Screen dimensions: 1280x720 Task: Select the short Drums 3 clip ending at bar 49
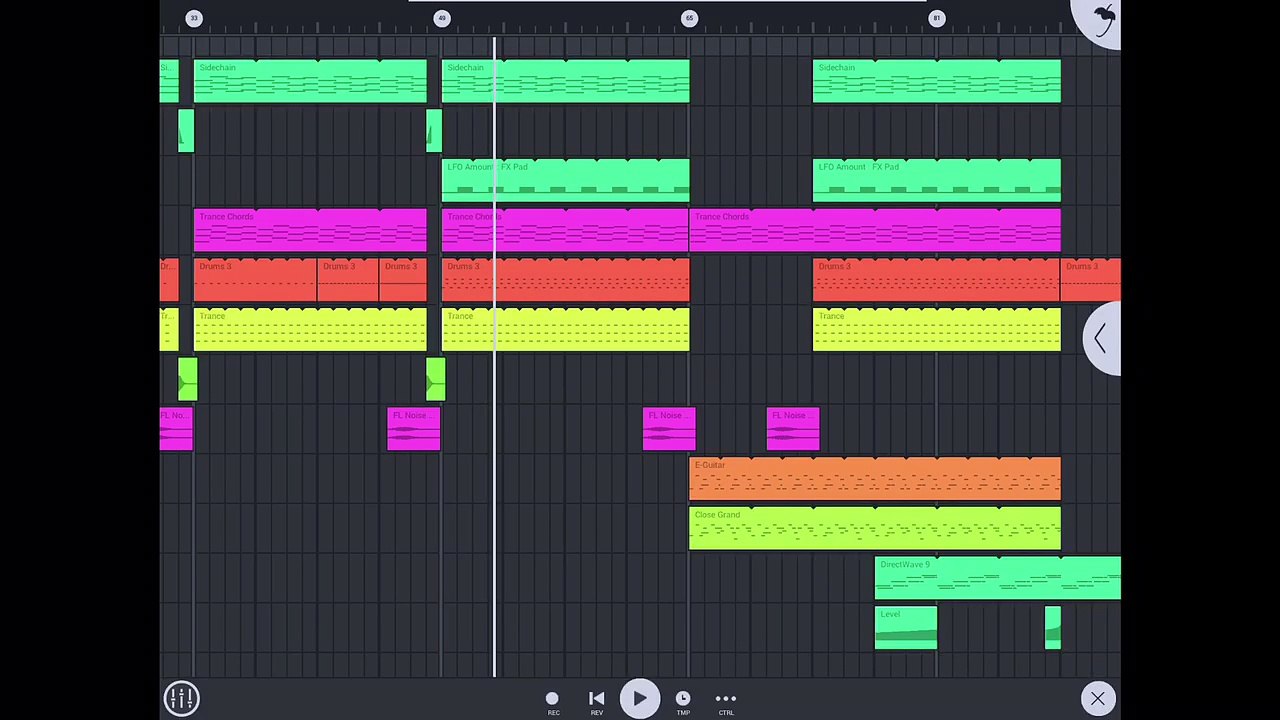(403, 280)
